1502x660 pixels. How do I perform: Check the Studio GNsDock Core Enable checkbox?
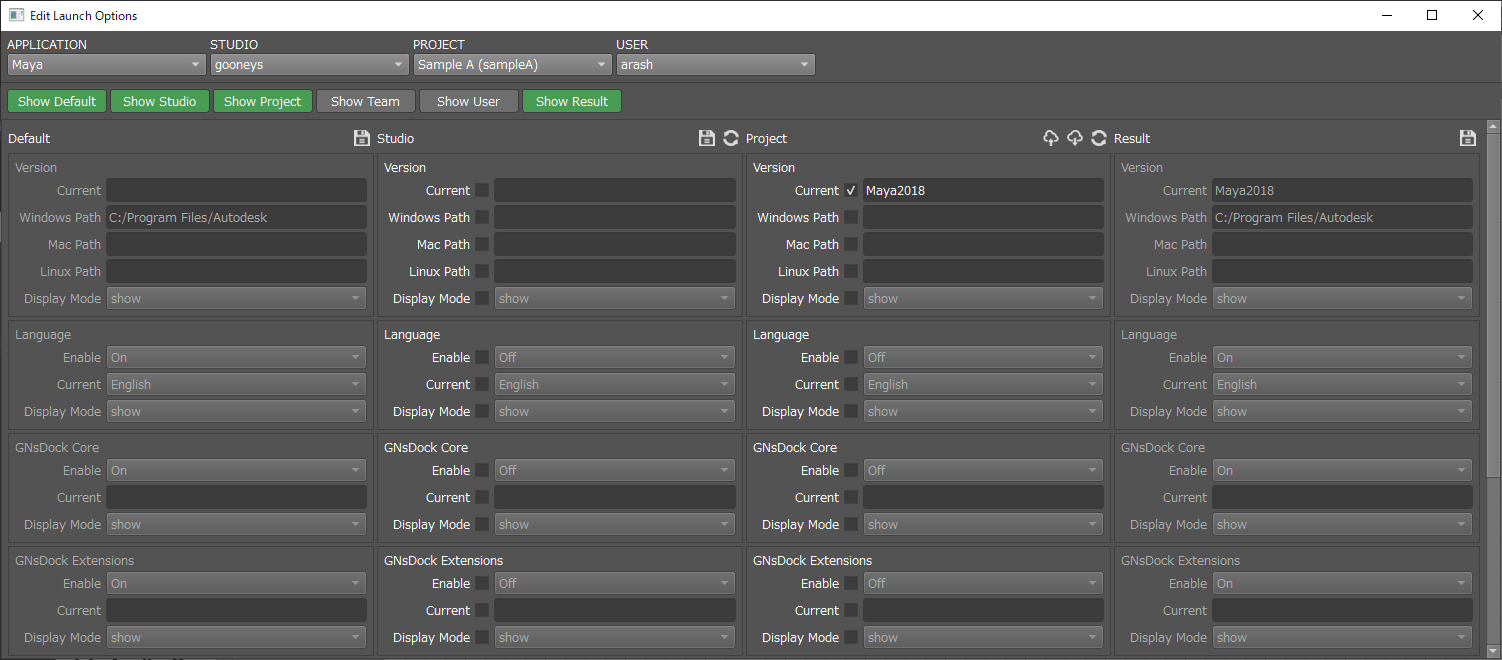coord(482,471)
